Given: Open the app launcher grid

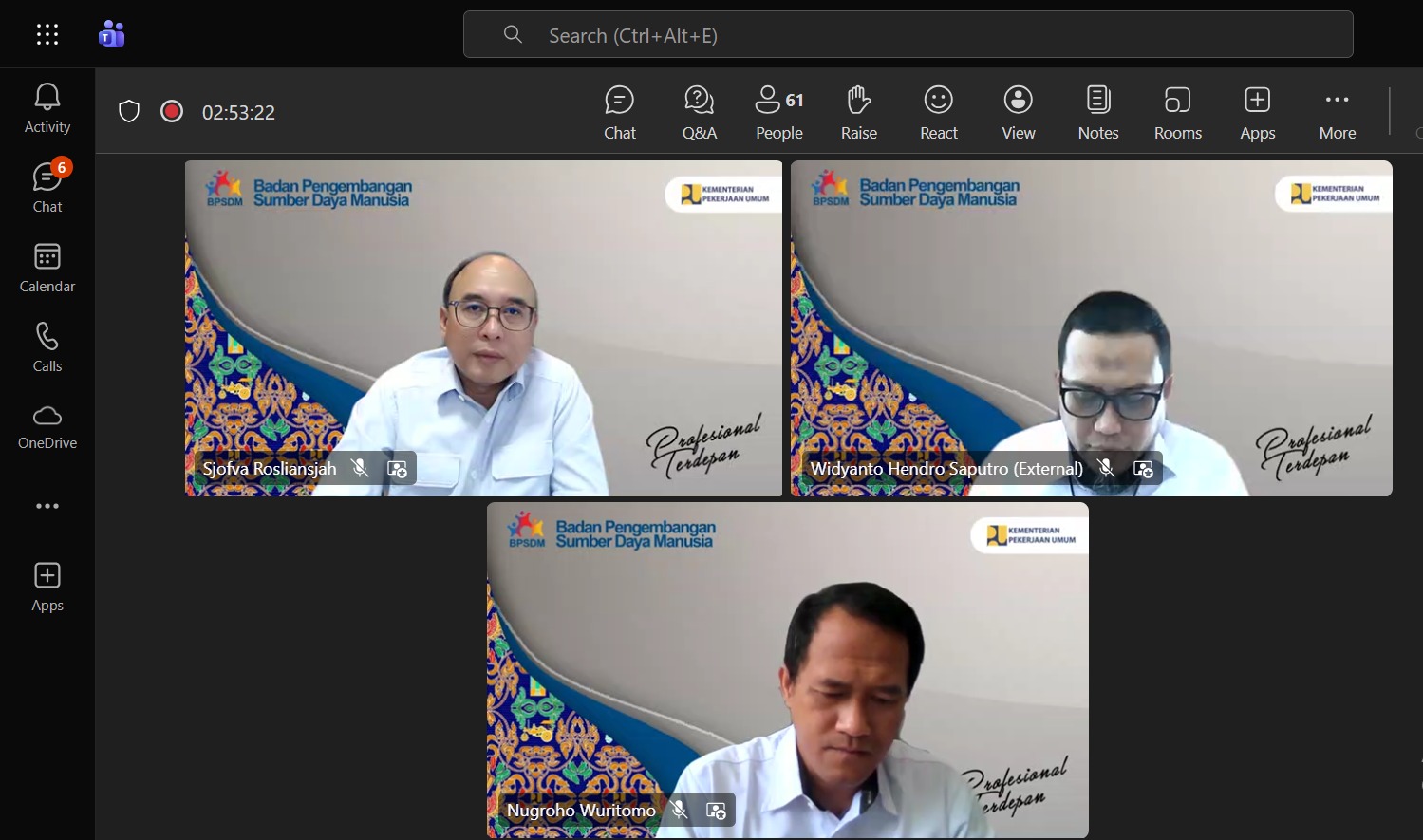Looking at the screenshot, I should tap(47, 35).
